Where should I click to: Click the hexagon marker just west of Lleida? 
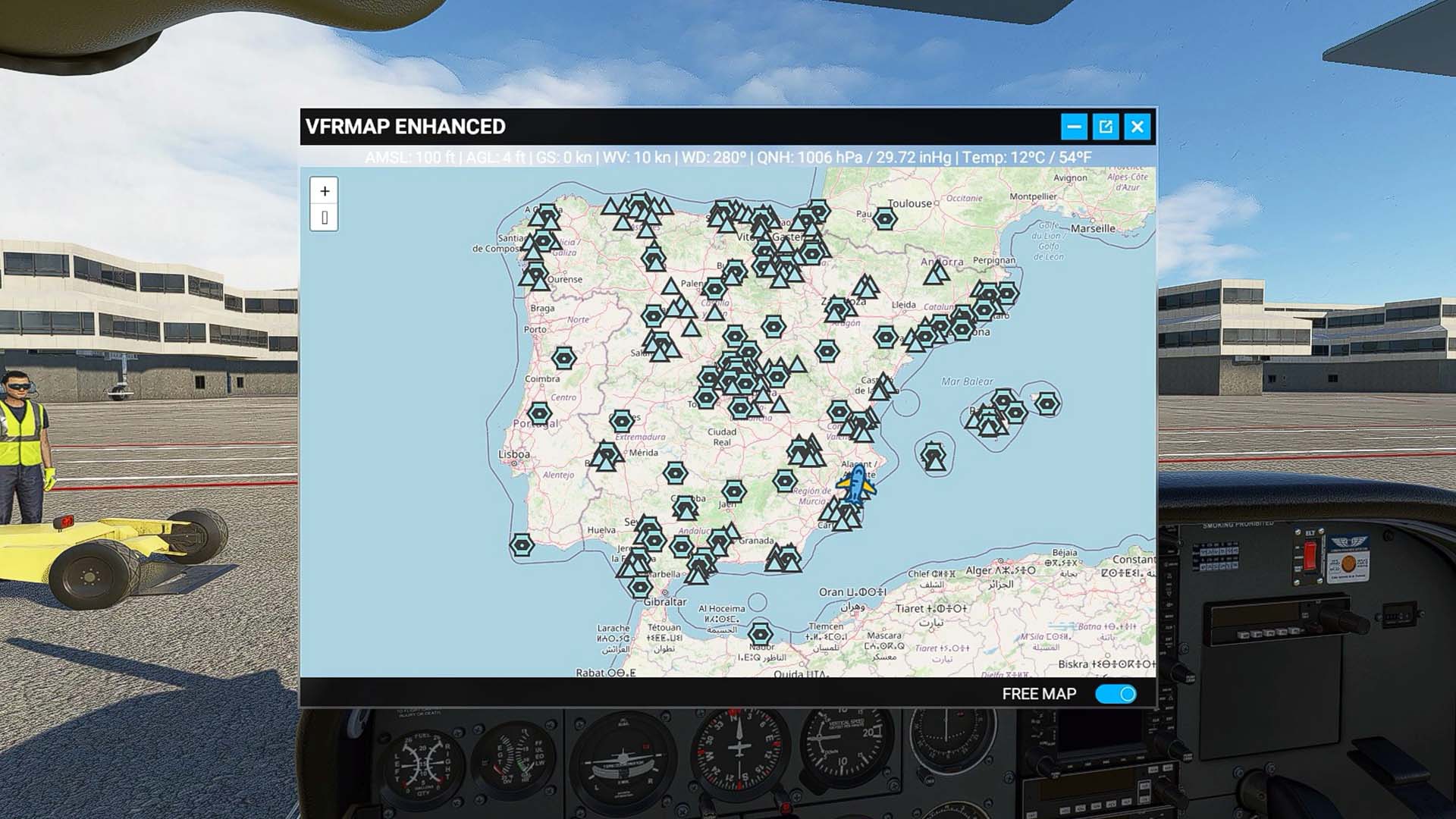(885, 336)
